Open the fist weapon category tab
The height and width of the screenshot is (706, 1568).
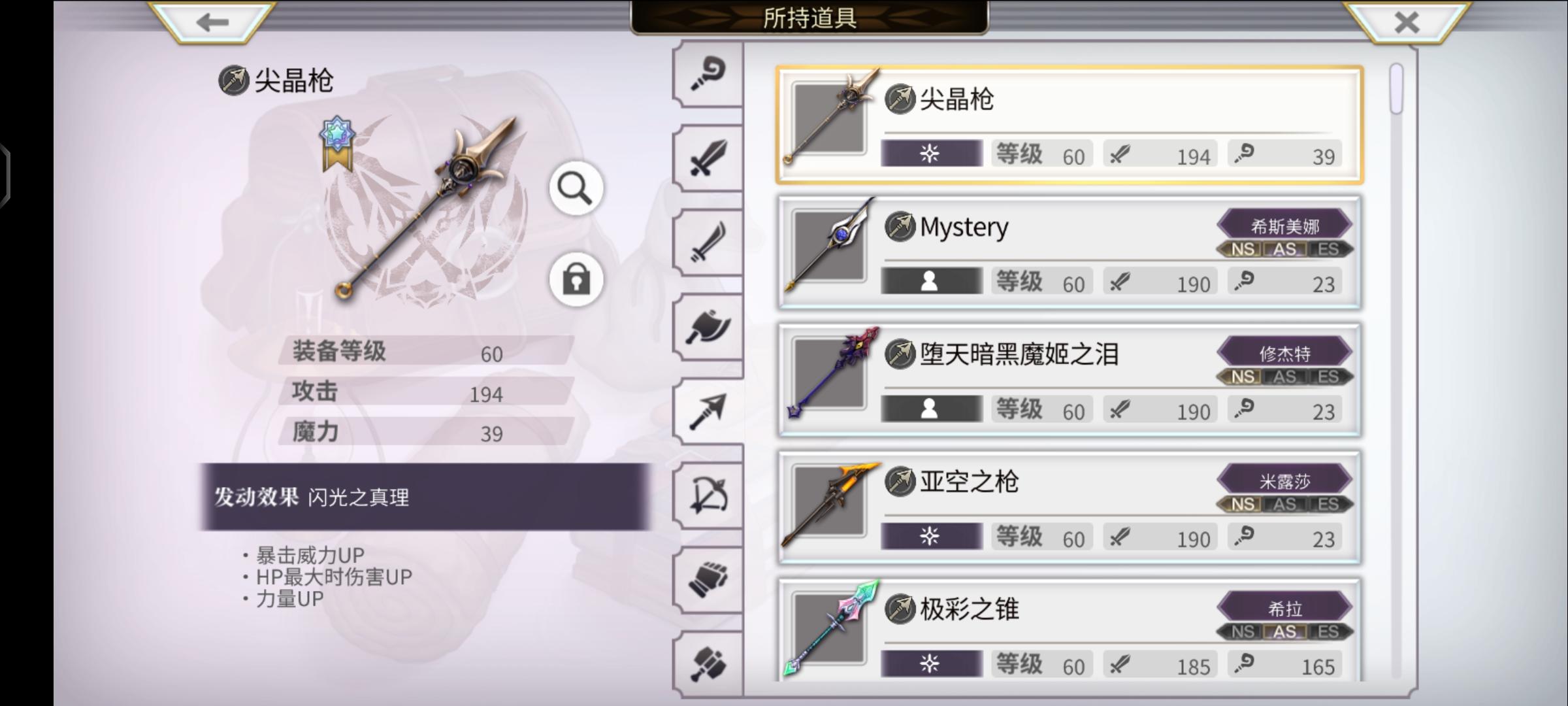(x=708, y=580)
